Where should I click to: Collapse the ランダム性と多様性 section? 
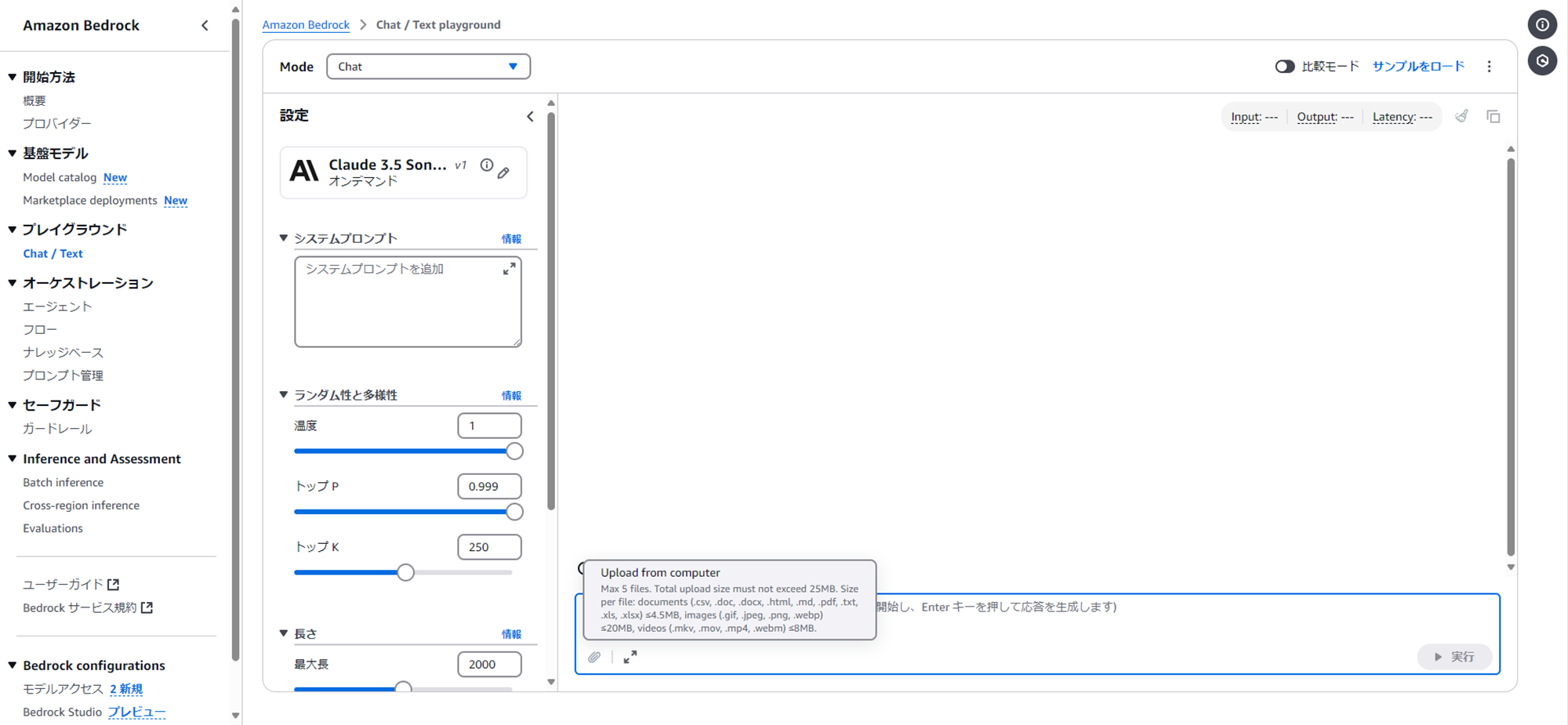click(284, 395)
